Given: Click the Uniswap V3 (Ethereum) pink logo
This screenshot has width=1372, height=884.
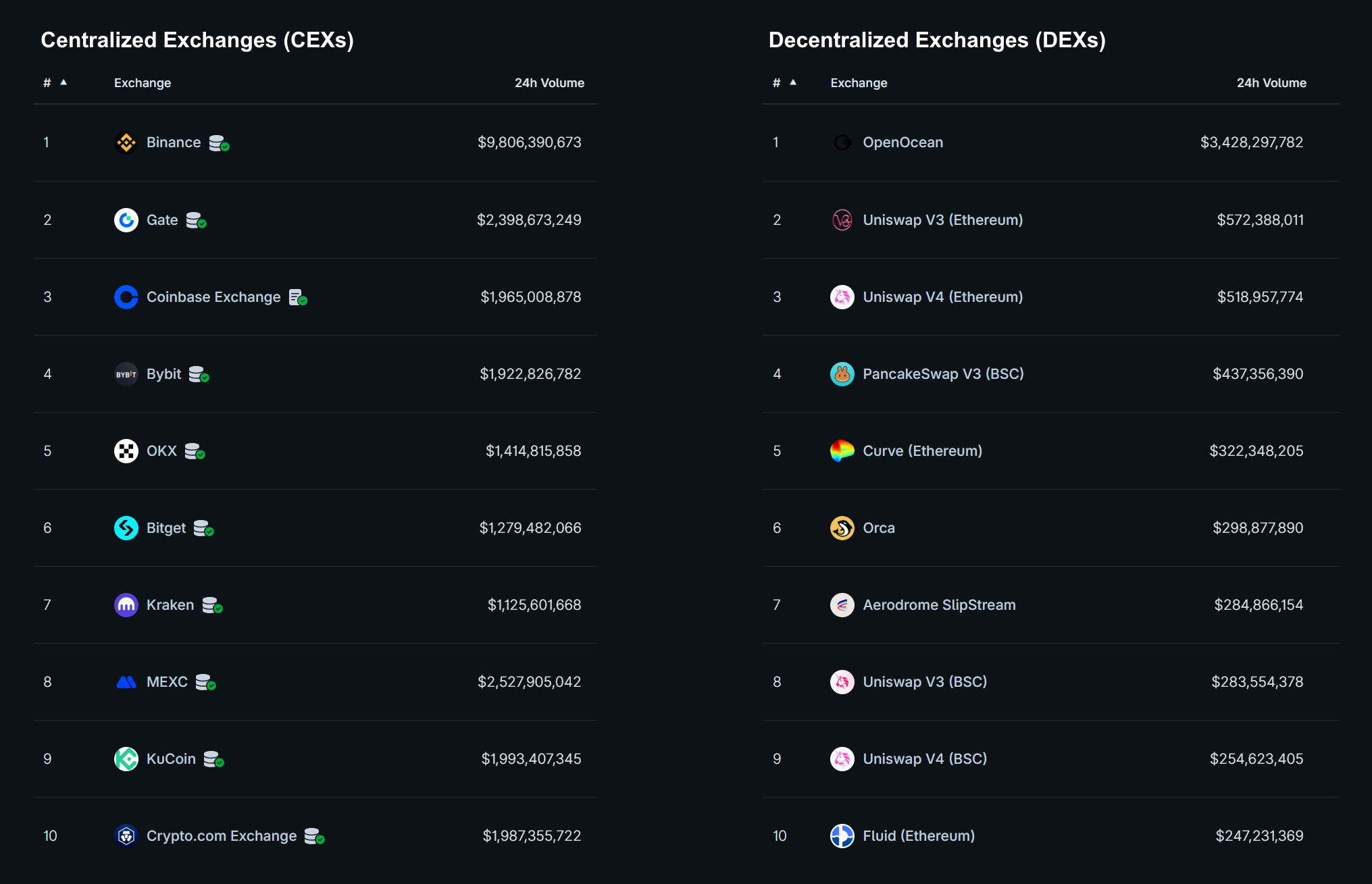Looking at the screenshot, I should (842, 219).
